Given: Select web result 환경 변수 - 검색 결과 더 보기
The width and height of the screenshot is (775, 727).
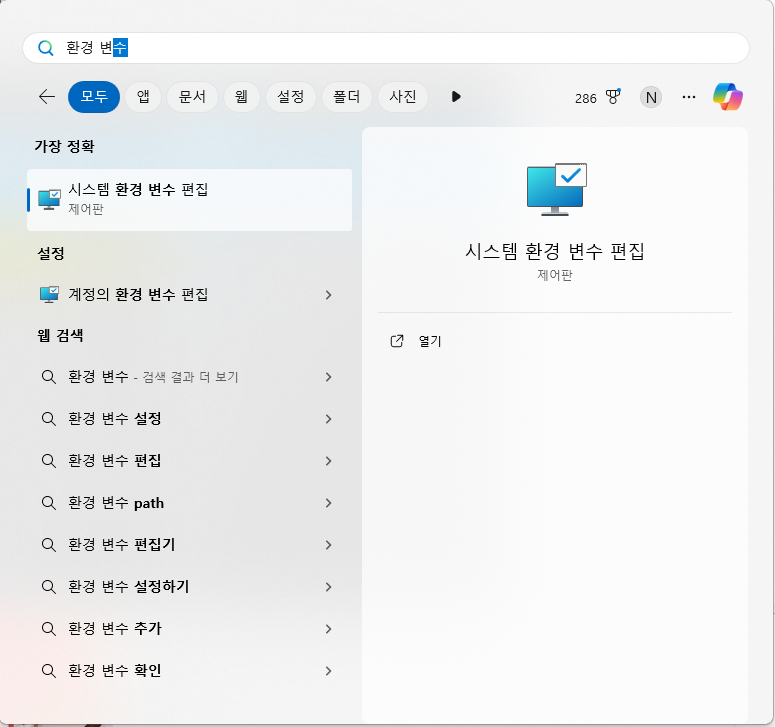Looking at the screenshot, I should click(x=189, y=377).
